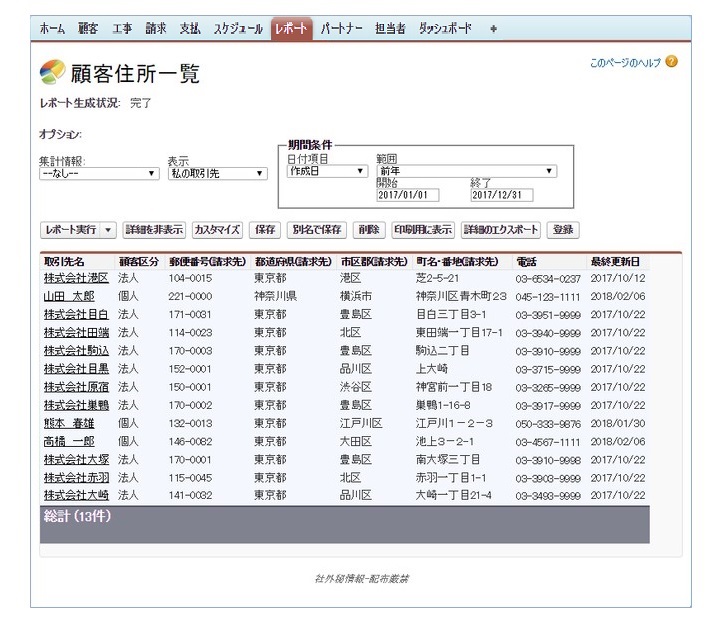Image resolution: width=720 pixels, height=630 pixels.
Task: Sort by the 顧客区分 column header
Action: point(139,262)
